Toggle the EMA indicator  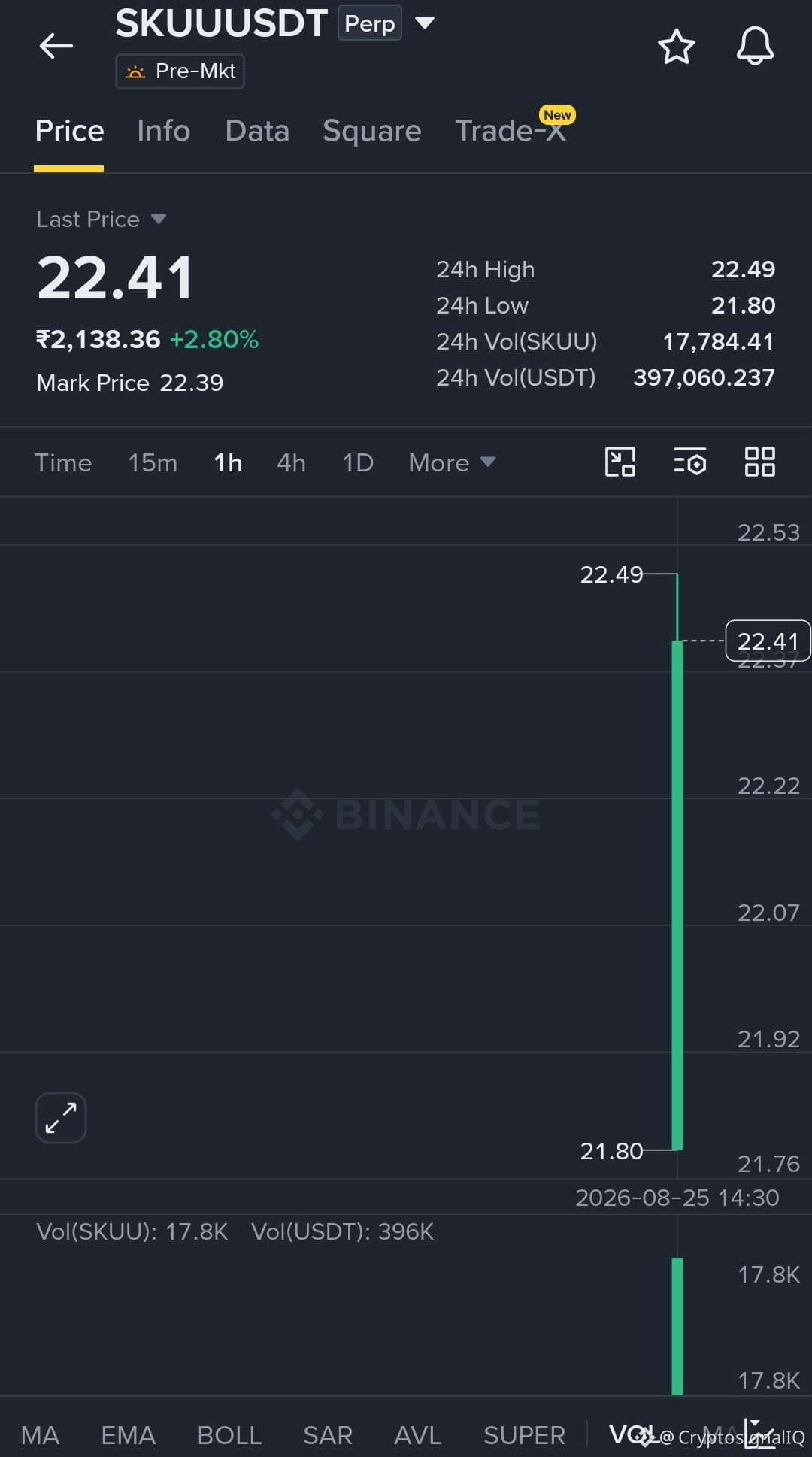(x=128, y=1435)
